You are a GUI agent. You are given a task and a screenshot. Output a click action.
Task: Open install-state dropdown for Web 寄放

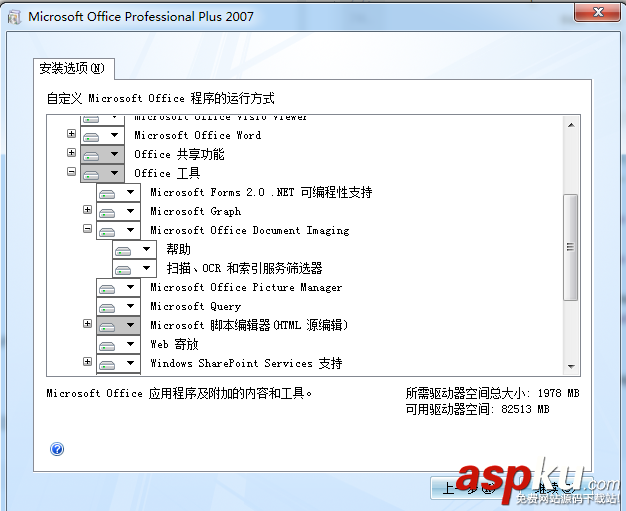pyautogui.click(x=118, y=344)
